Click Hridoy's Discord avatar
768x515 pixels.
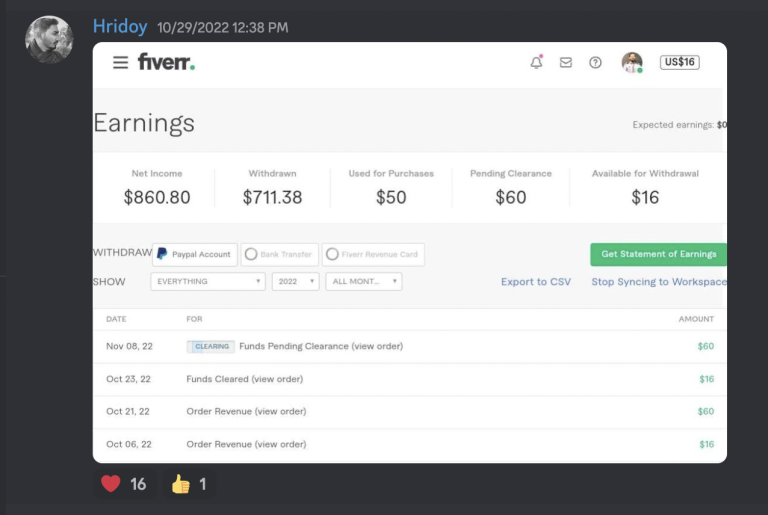coord(49,40)
